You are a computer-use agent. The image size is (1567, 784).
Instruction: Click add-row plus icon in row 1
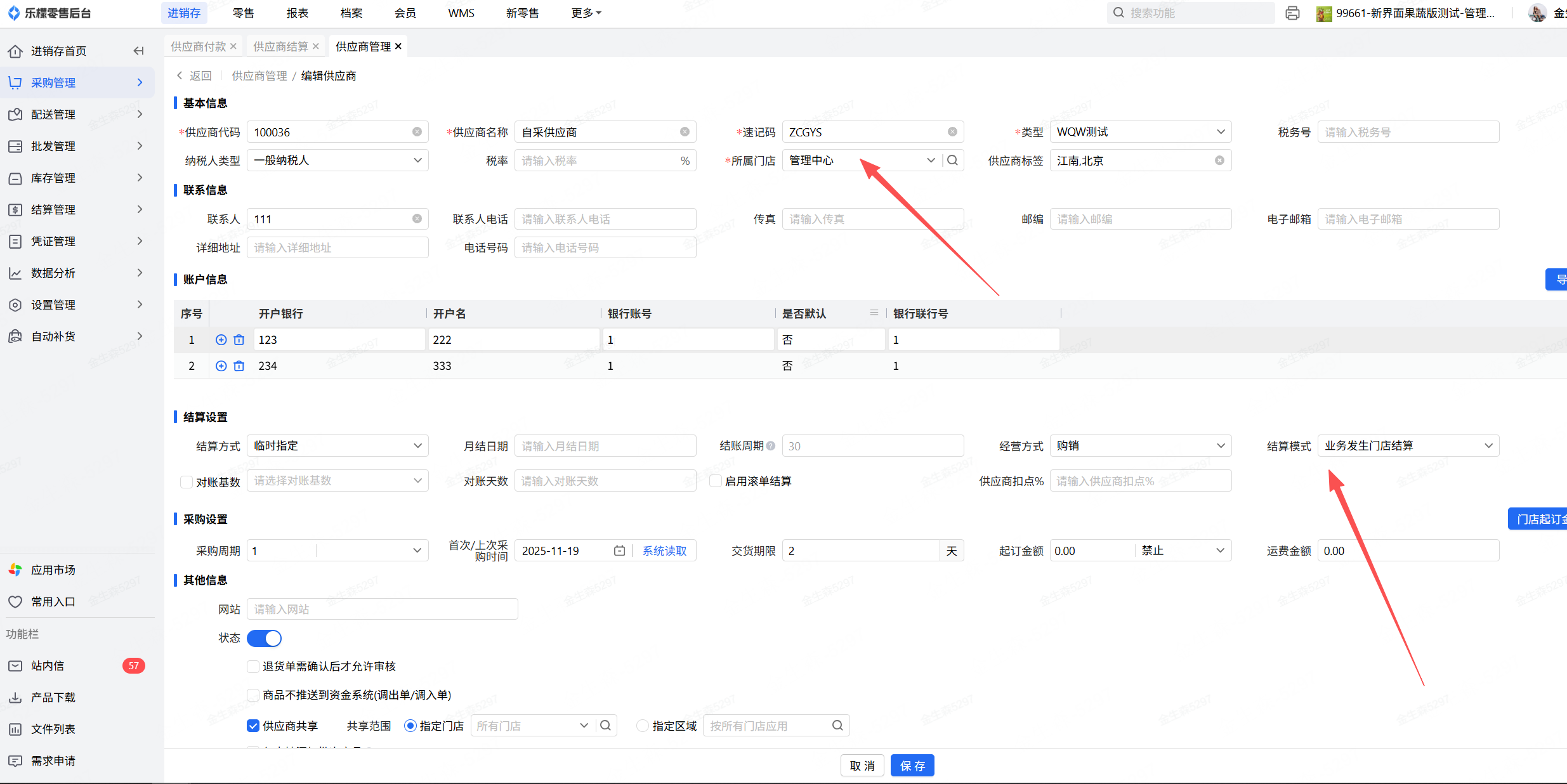pyautogui.click(x=221, y=340)
